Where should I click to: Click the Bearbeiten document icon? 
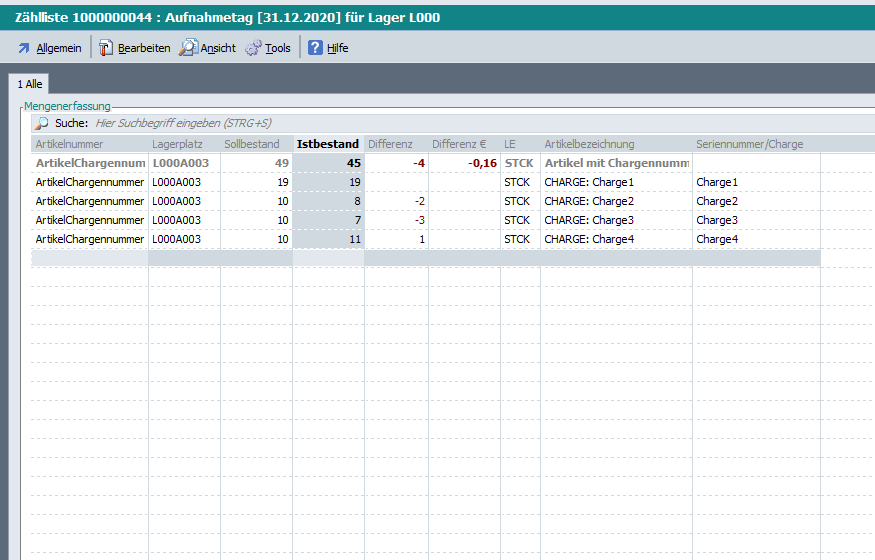106,48
